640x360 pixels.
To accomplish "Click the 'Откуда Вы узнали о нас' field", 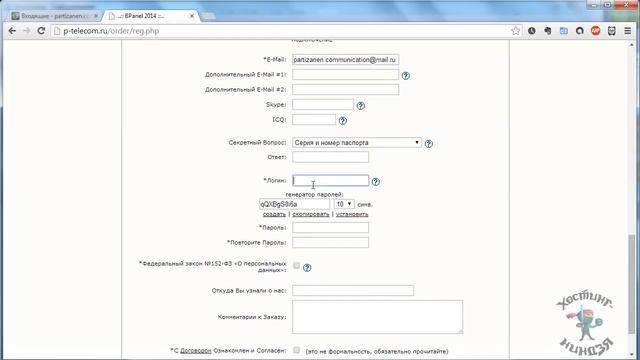I will [x=353, y=291].
